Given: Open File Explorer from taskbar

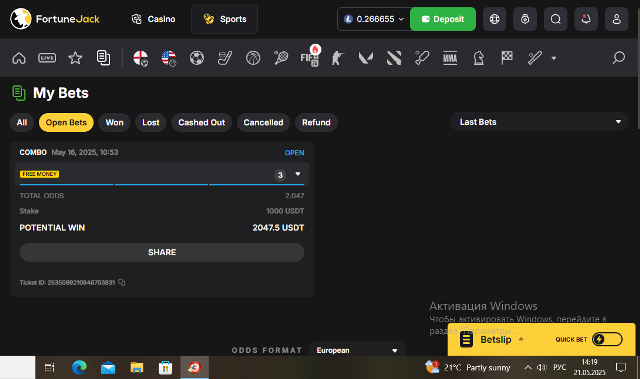Looking at the screenshot, I should [x=137, y=368].
